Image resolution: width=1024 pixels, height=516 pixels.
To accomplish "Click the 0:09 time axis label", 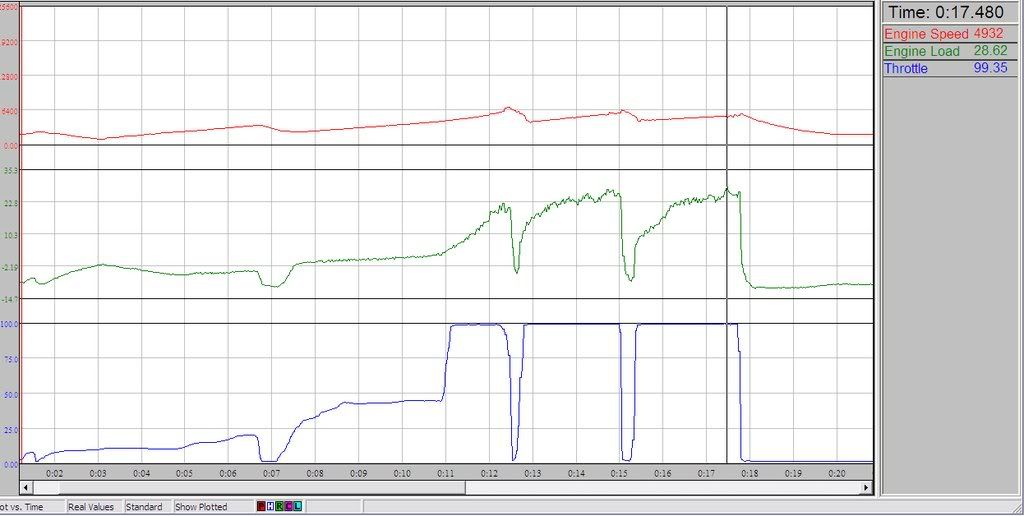I will click(359, 473).
